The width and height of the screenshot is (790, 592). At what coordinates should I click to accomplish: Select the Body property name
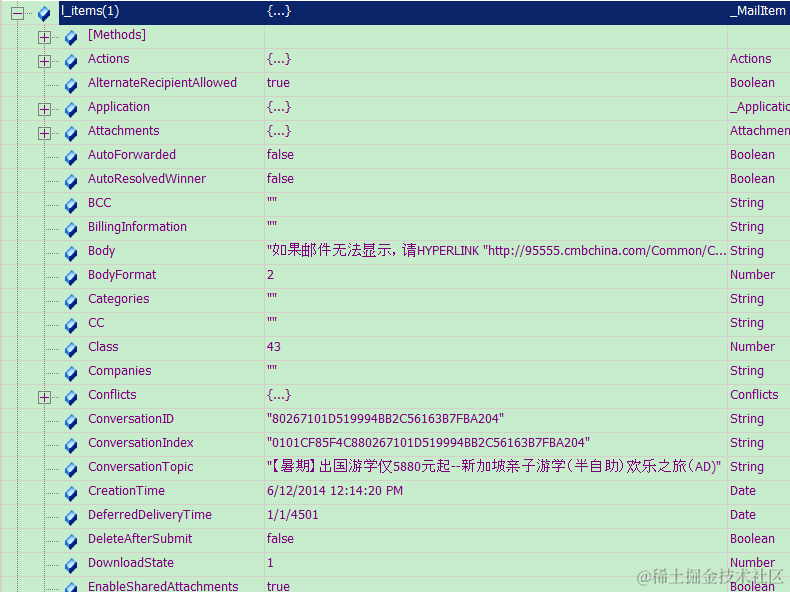pos(102,251)
